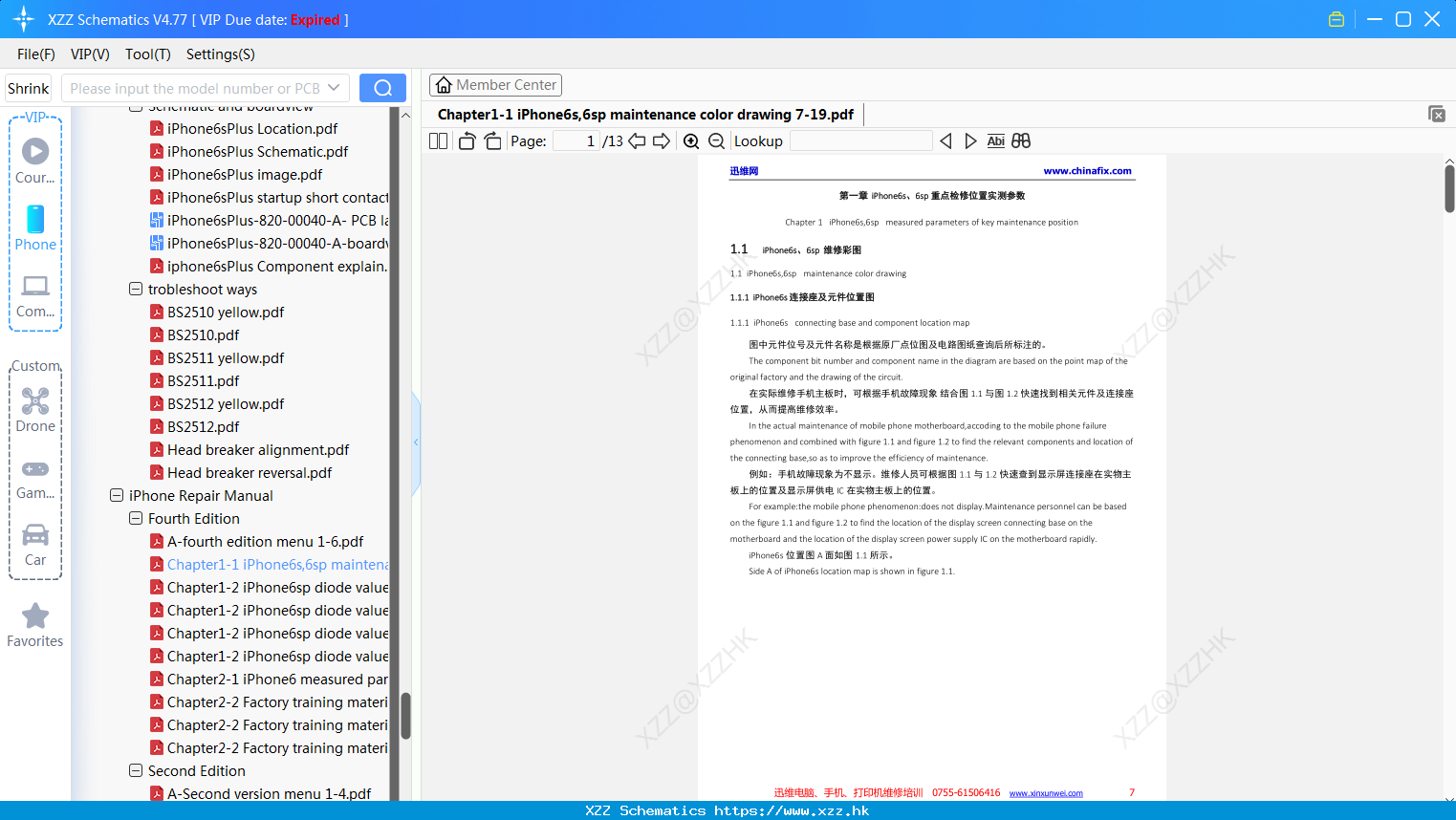Find next lookup match
Image resolution: width=1456 pixels, height=820 pixels.
coord(970,141)
